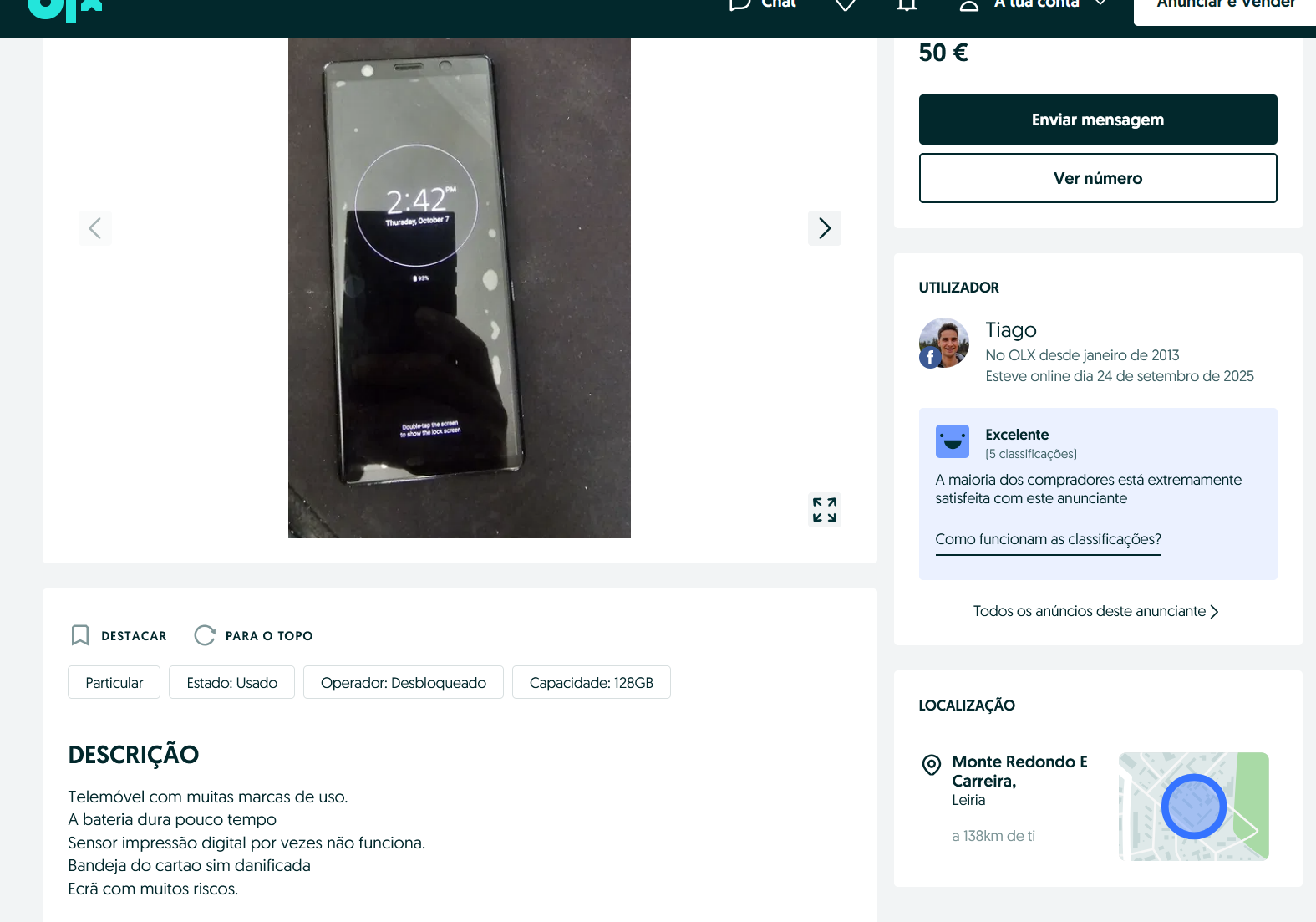Expand photo to fullscreen view
The image size is (1316, 922).
tap(824, 510)
